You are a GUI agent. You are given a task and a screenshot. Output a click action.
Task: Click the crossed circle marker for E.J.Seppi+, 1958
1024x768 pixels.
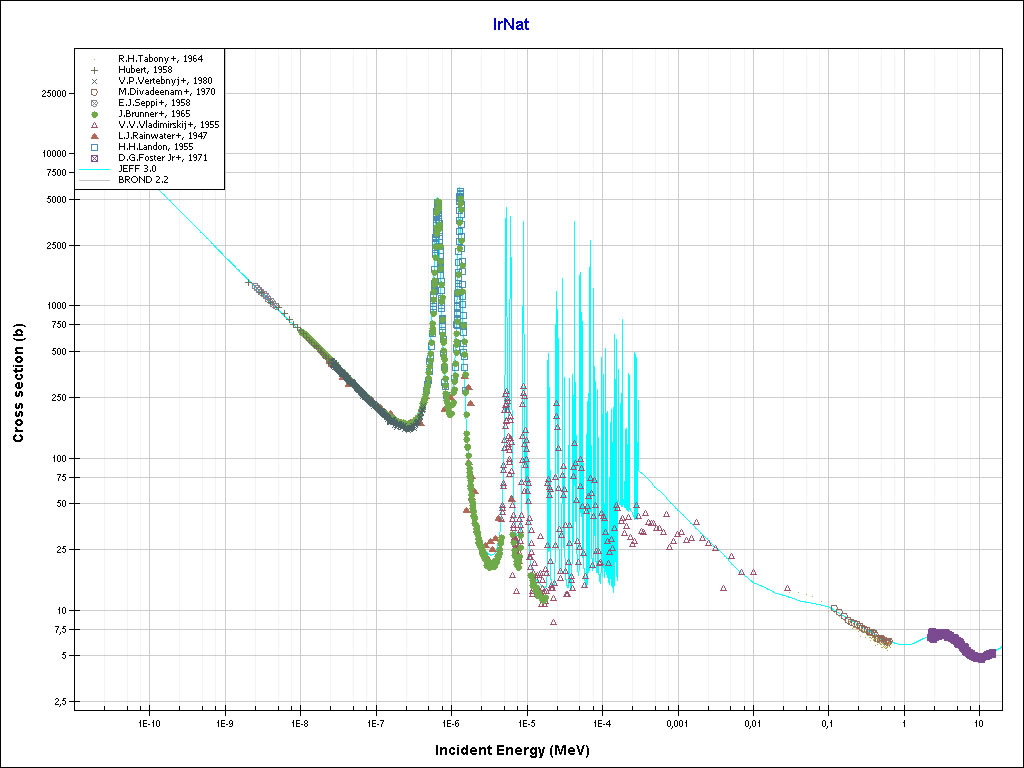[94, 103]
